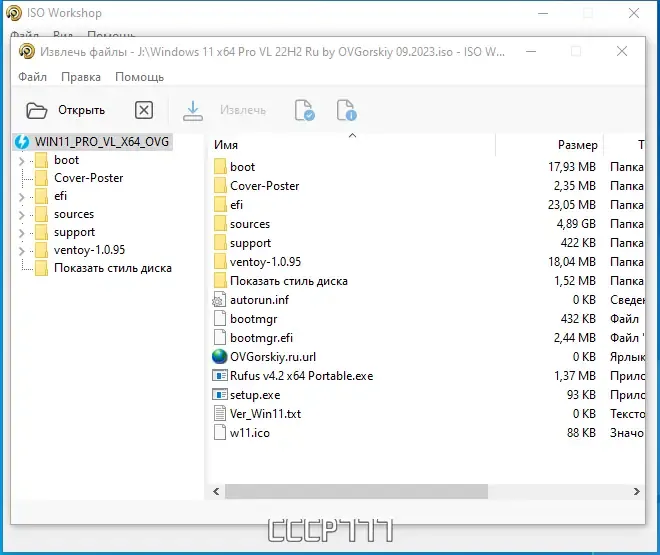Screen dimensions: 660x555
Task: Click the horizontal scrollbar thumb
Action: tap(357, 491)
